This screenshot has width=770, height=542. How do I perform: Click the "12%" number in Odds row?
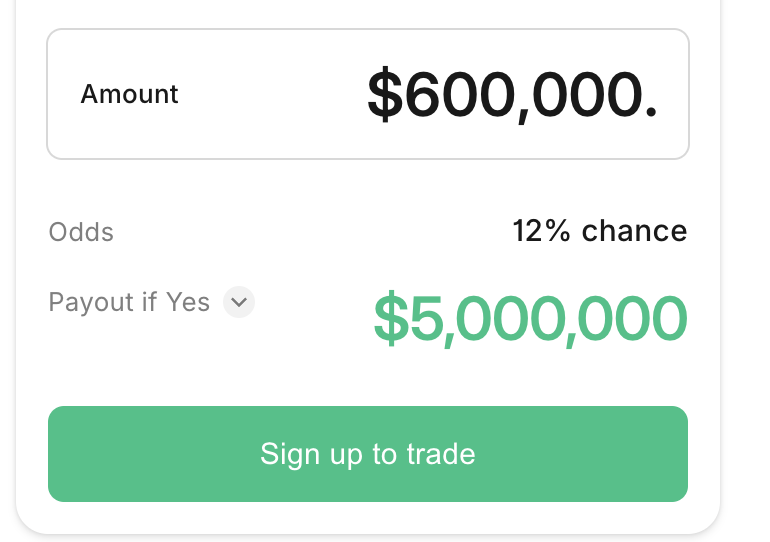542,231
